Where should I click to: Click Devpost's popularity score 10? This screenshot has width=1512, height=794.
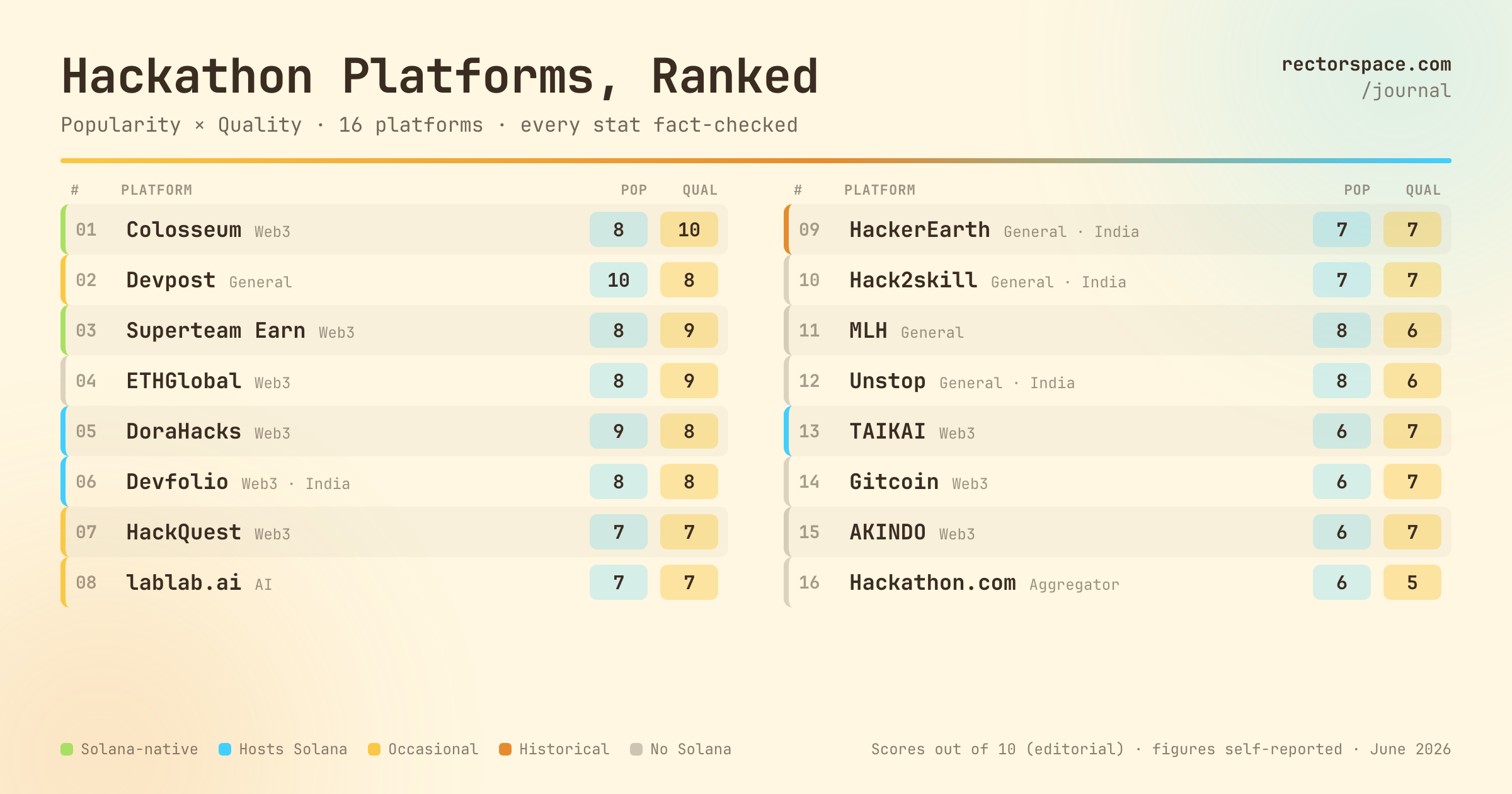point(619,280)
